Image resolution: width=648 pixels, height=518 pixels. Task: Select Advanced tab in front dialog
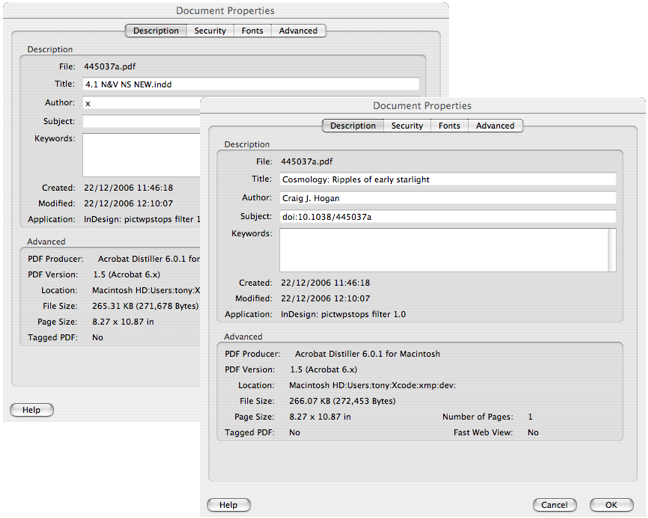(495, 126)
